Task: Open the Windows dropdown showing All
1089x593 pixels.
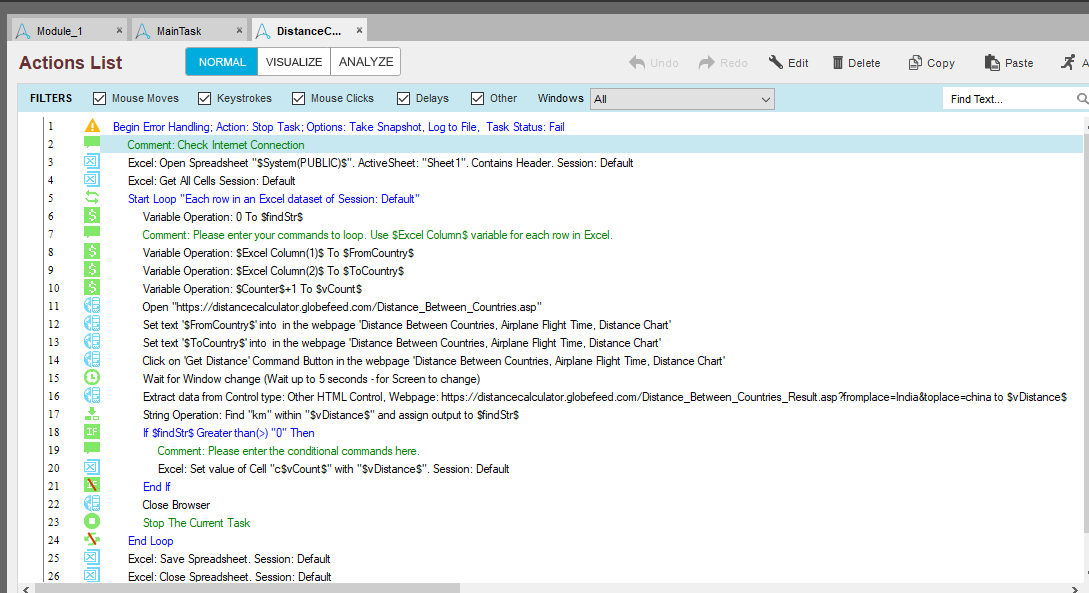Action: point(682,99)
